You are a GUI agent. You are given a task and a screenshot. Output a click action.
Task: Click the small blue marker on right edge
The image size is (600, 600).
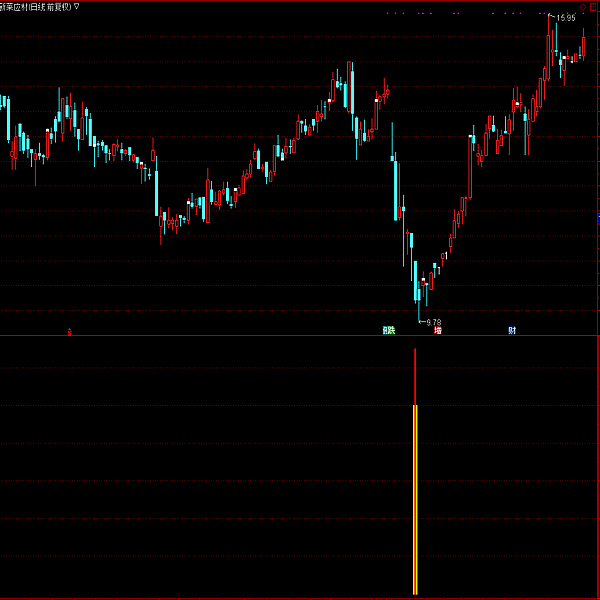pos(597,217)
